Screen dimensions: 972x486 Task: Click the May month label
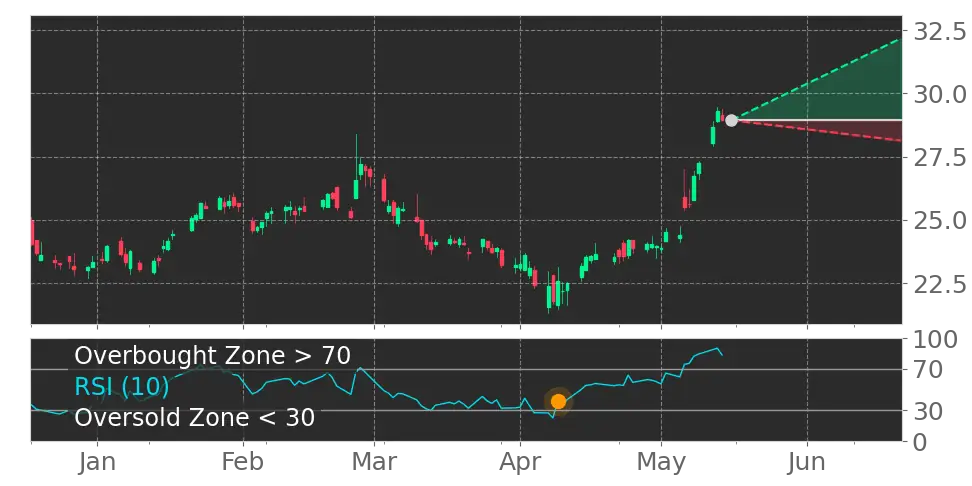661,462
